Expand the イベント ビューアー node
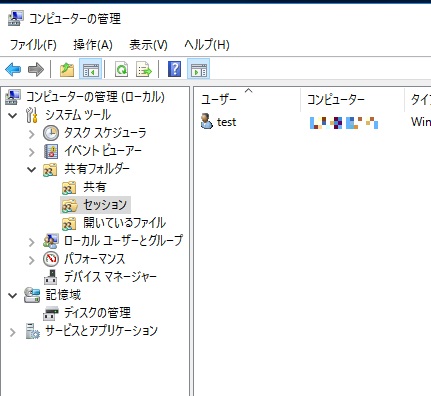 point(32,152)
